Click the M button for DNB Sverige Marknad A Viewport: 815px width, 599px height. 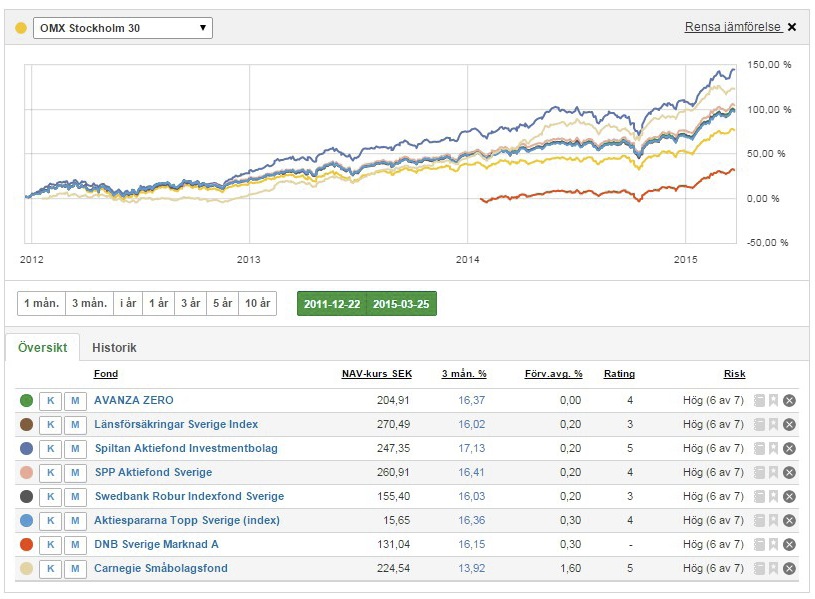[x=75, y=545]
